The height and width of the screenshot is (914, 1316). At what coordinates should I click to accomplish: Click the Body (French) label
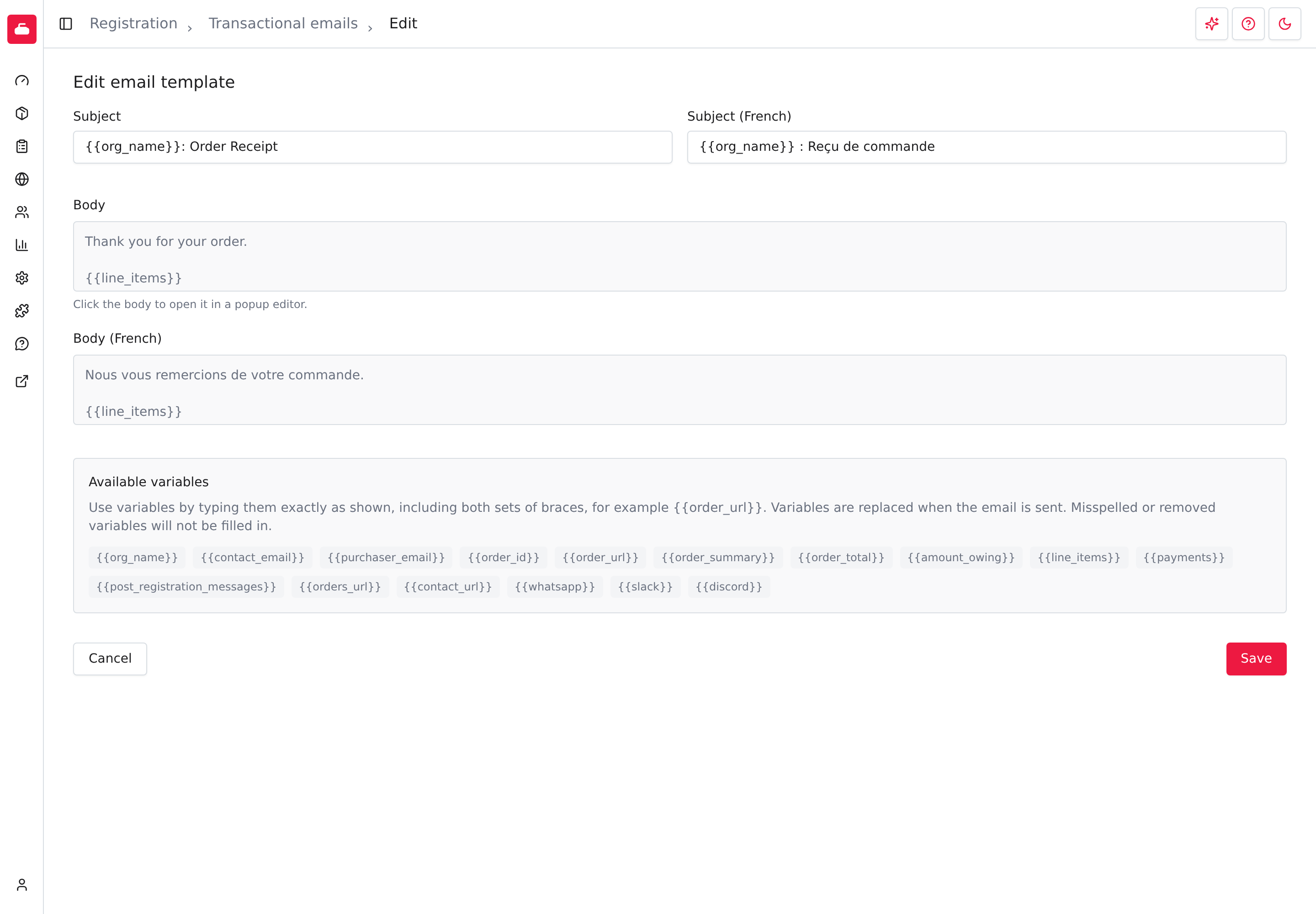[117, 339]
